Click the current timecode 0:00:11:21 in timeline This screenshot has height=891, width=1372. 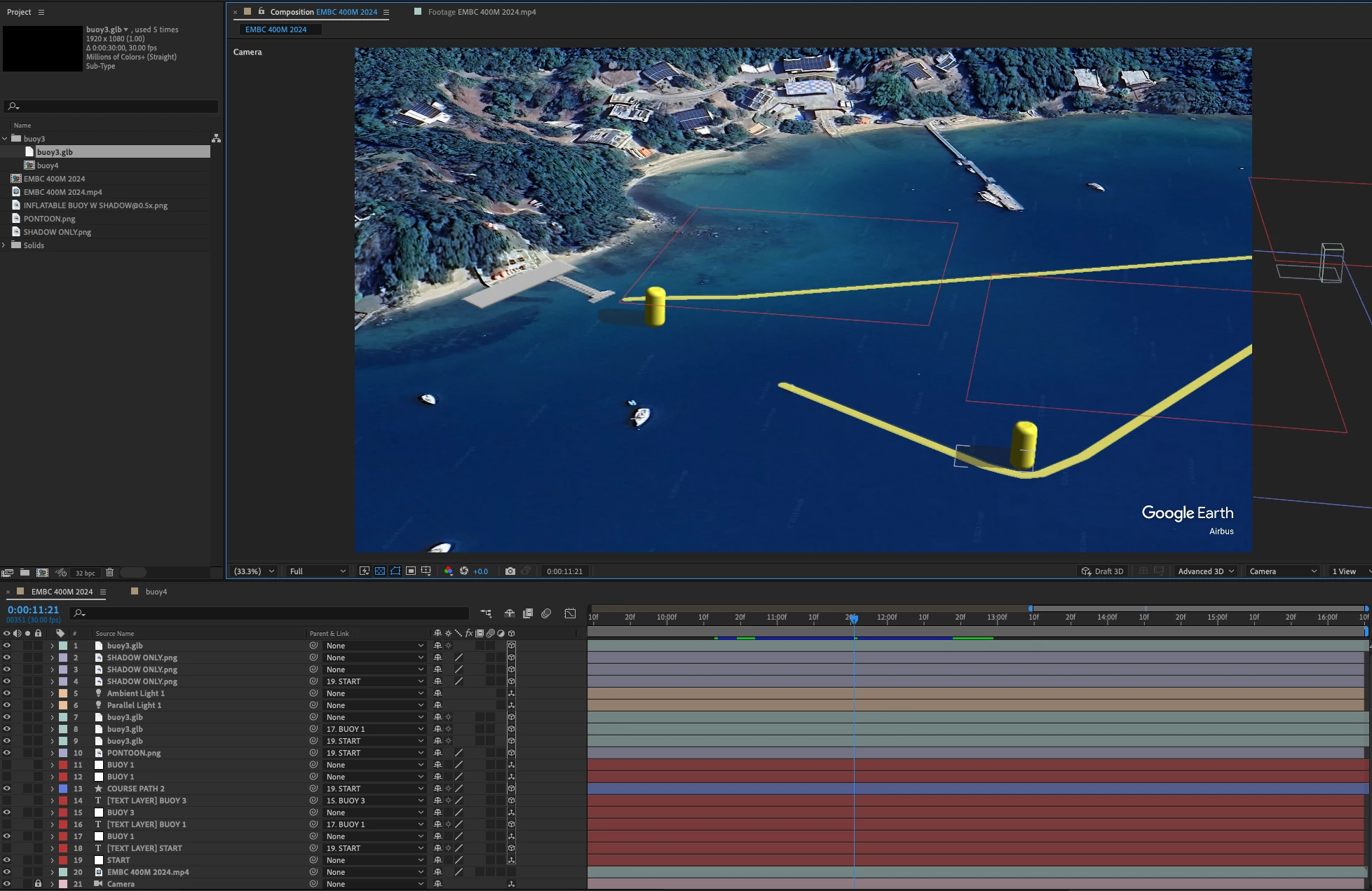33,610
